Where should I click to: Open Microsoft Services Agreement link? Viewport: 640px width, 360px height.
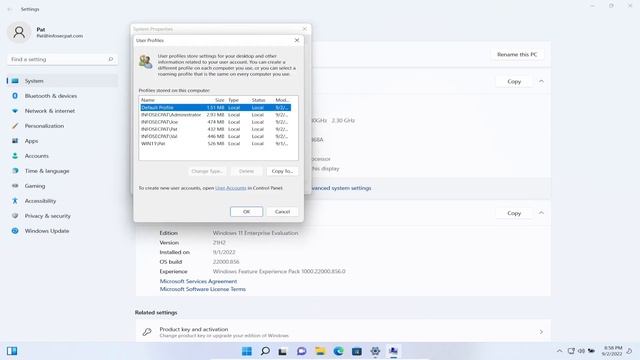198,281
